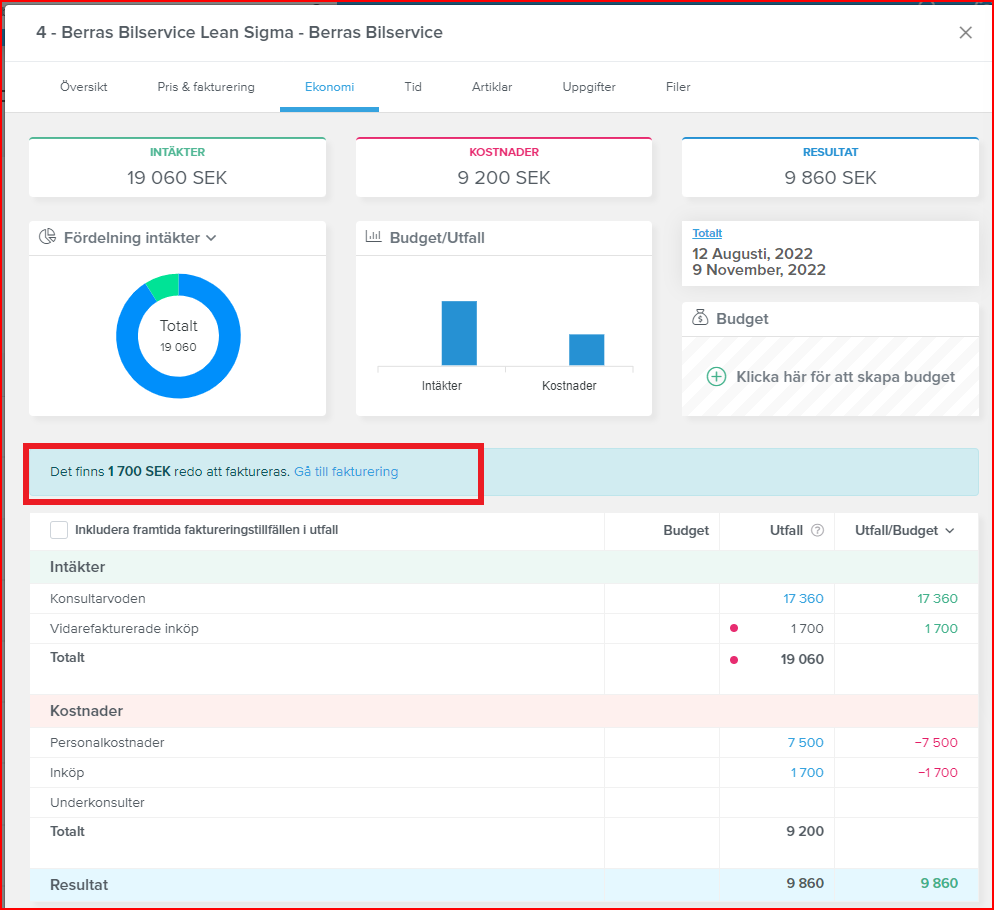
Task: Click the red -1 700 Utfall/Budget value
Action: pos(938,772)
